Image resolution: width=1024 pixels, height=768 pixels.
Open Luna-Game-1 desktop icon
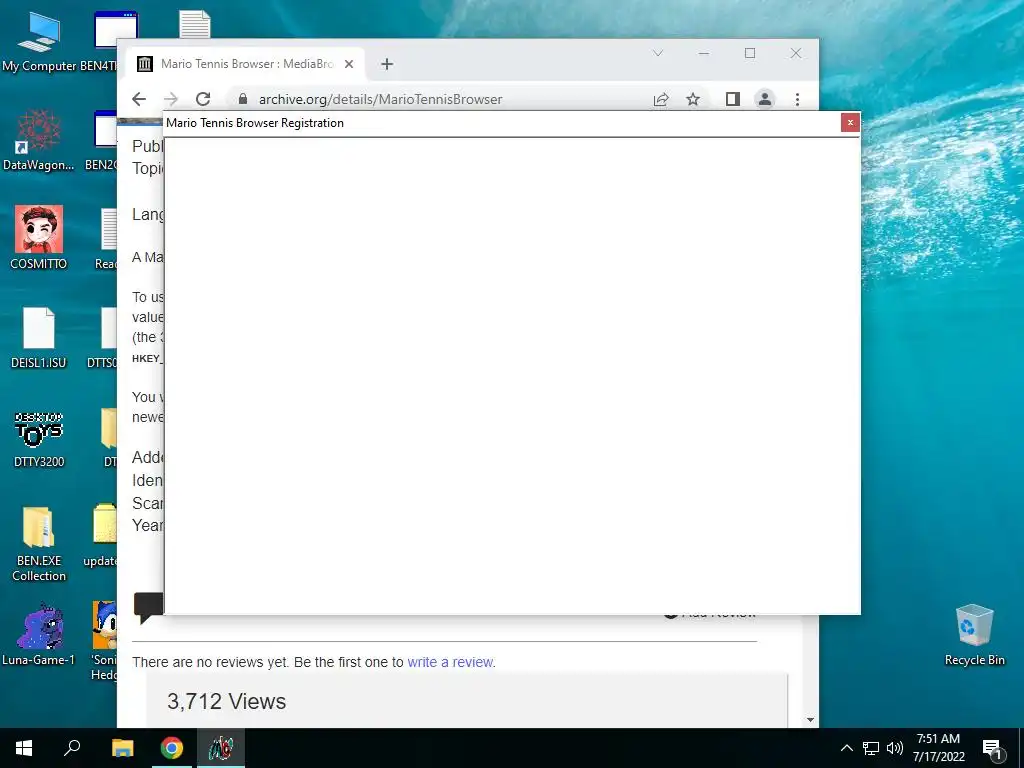(x=39, y=635)
